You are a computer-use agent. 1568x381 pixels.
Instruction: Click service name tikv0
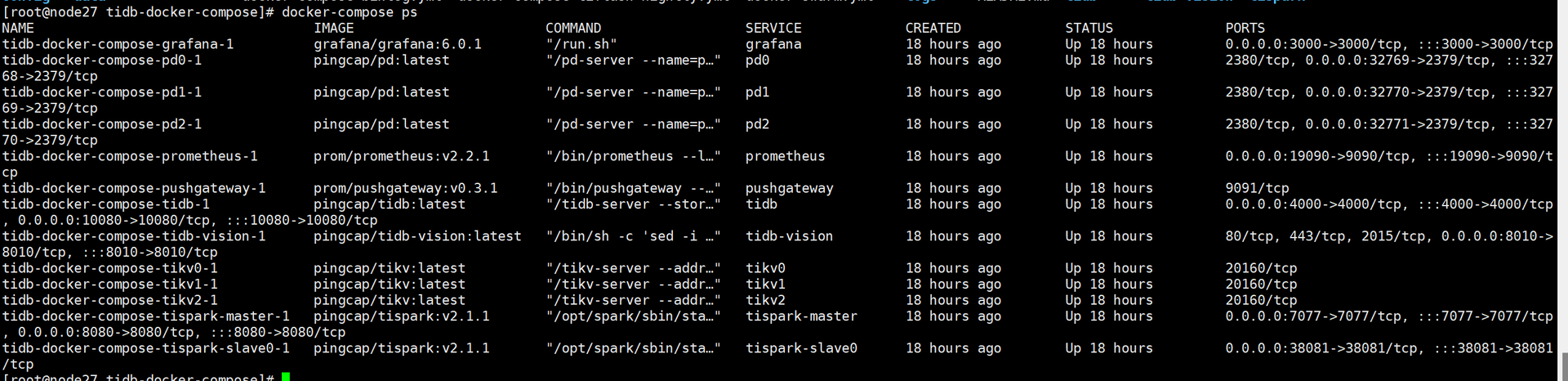766,268
